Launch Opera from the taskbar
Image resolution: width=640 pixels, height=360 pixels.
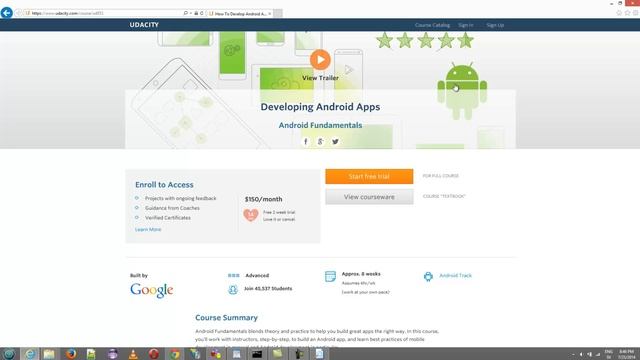pos(154,354)
